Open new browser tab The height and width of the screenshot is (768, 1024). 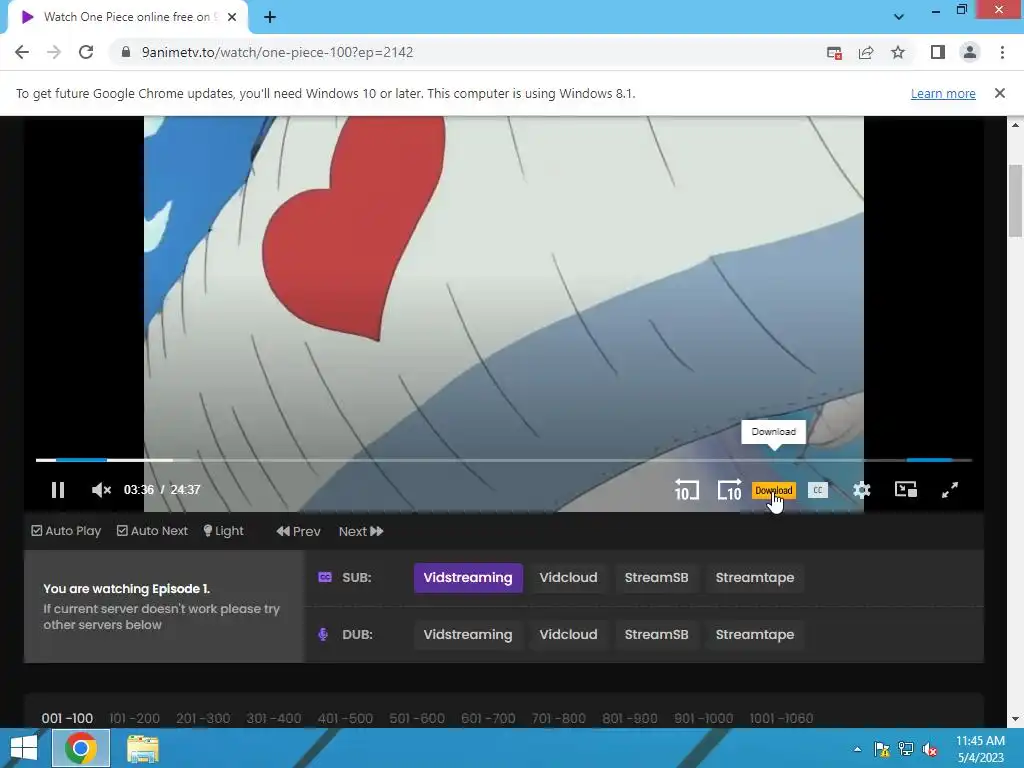coord(270,17)
